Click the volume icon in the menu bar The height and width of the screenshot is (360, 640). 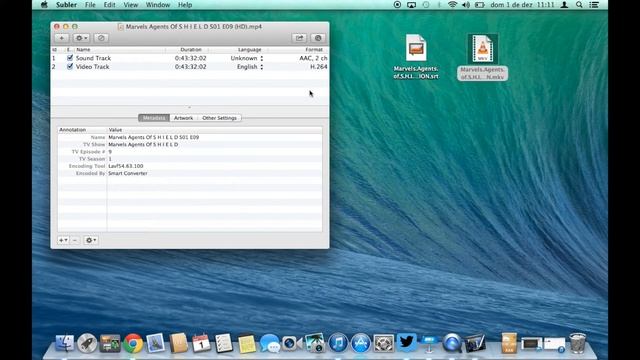(x=465, y=5)
